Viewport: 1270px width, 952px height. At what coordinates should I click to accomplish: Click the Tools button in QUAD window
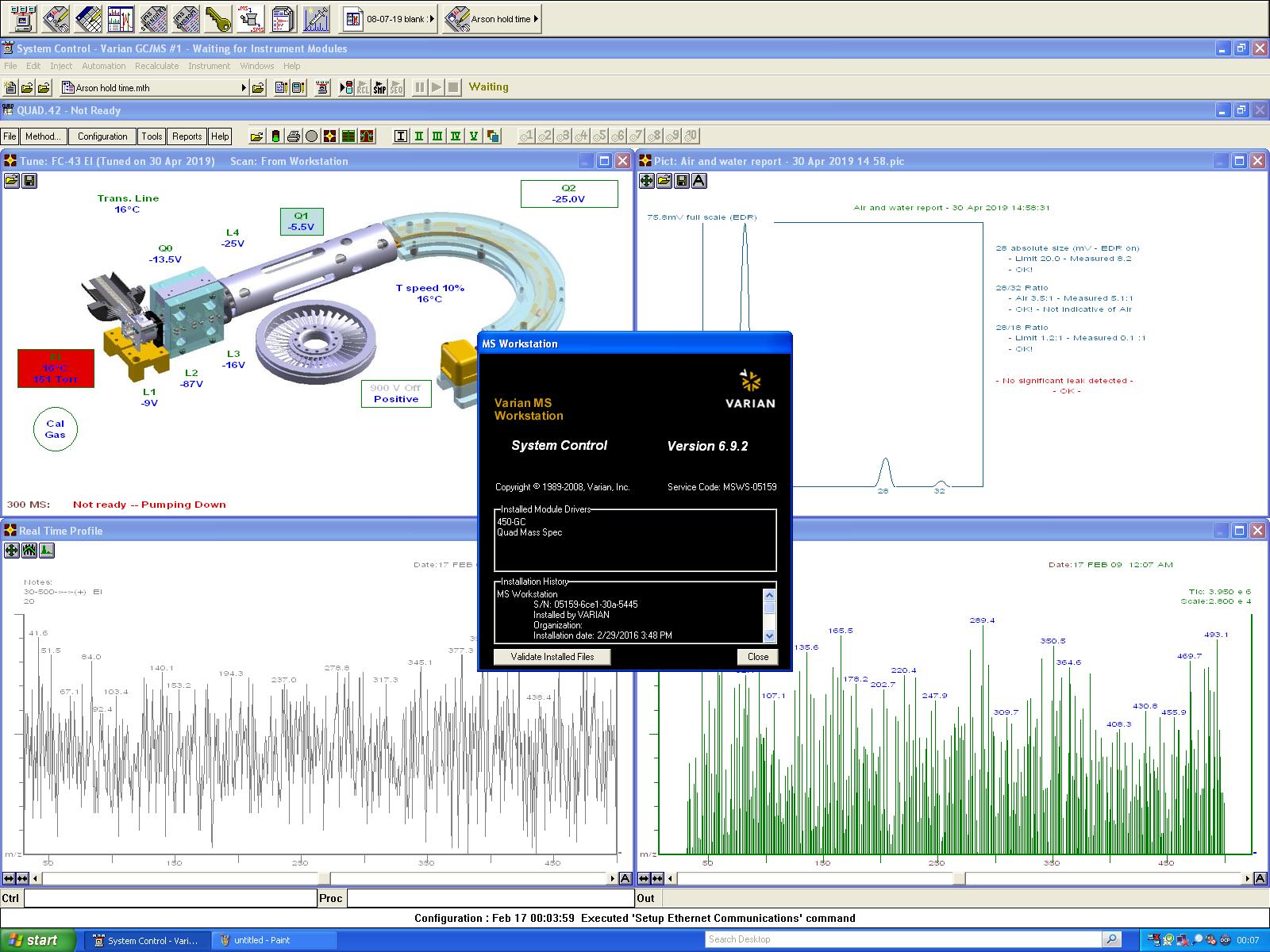(x=152, y=136)
